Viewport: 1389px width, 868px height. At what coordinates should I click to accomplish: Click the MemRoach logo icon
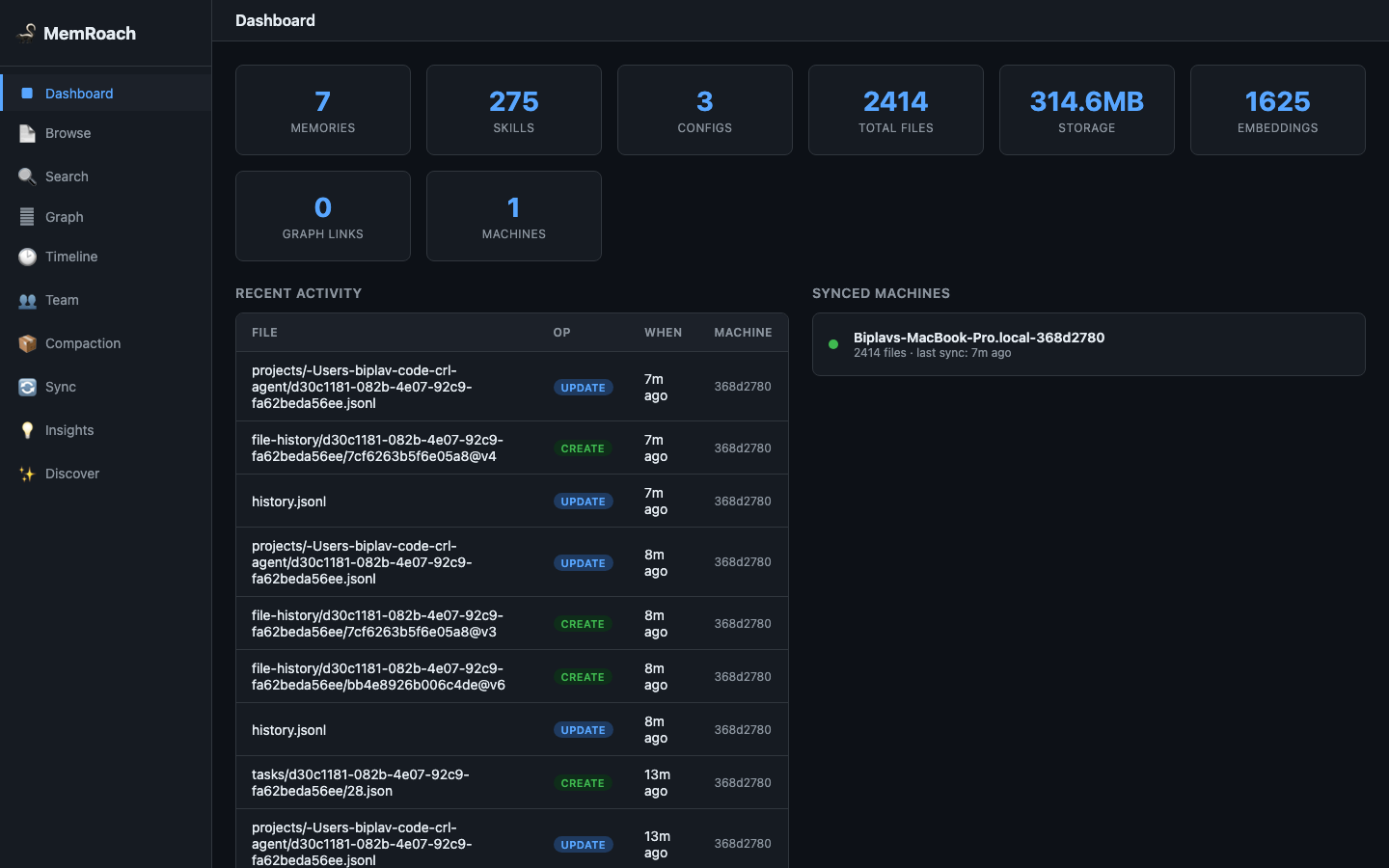coord(27,33)
